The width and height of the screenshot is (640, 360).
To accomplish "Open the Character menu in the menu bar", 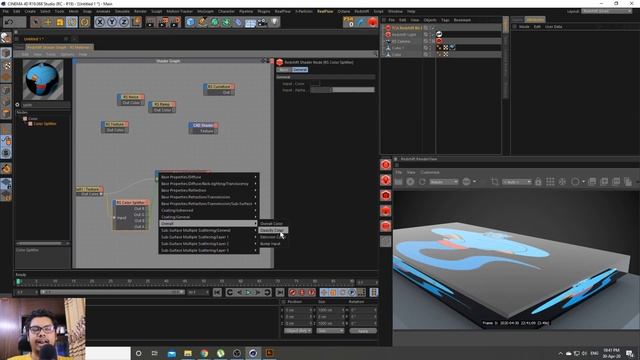I will (x=226, y=11).
